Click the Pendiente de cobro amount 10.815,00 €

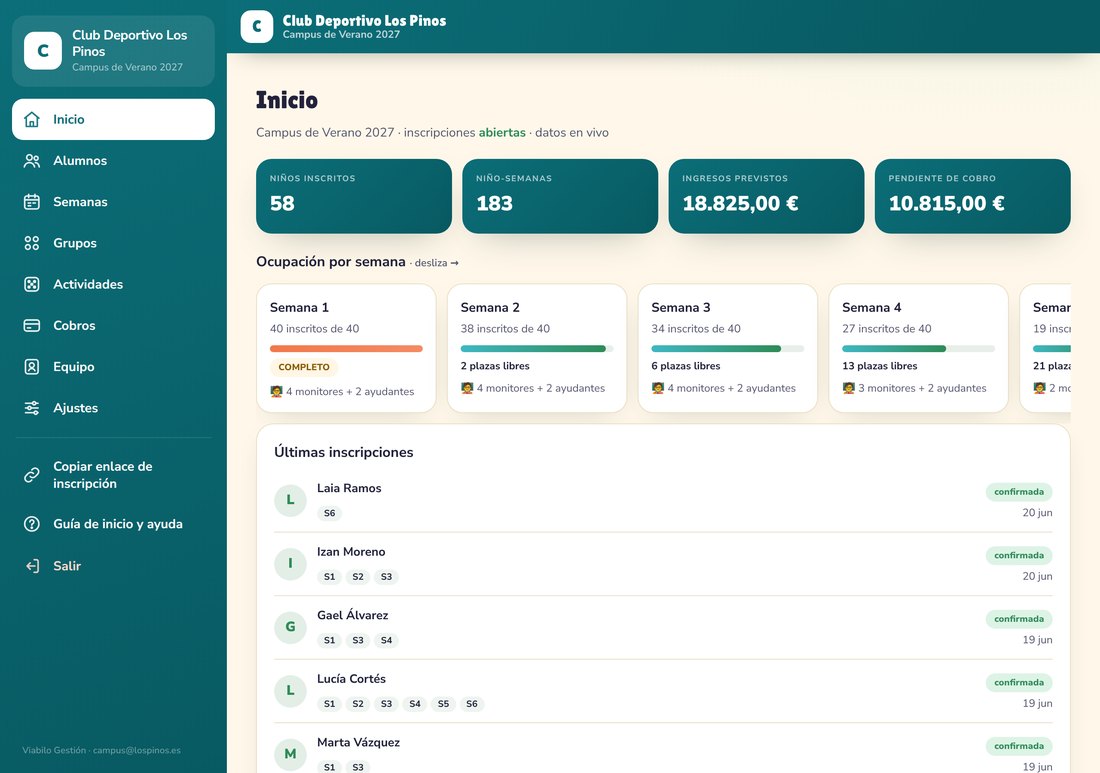946,203
